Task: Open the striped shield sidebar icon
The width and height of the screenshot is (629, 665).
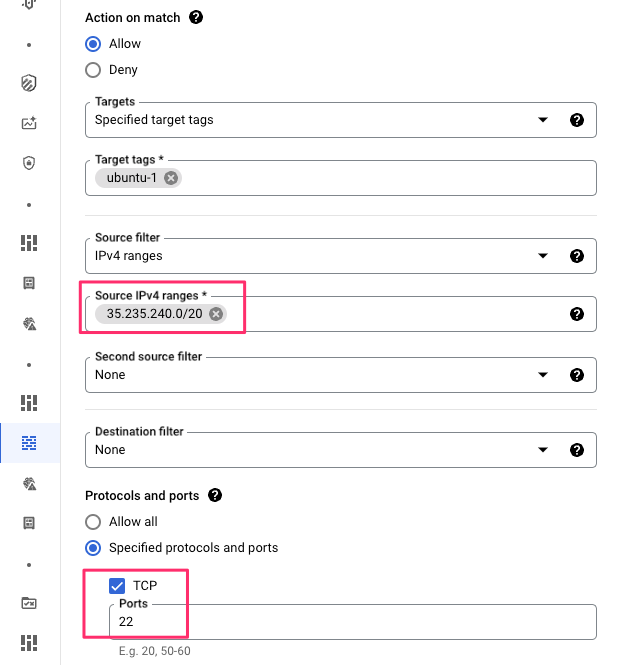Action: pyautogui.click(x=29, y=83)
